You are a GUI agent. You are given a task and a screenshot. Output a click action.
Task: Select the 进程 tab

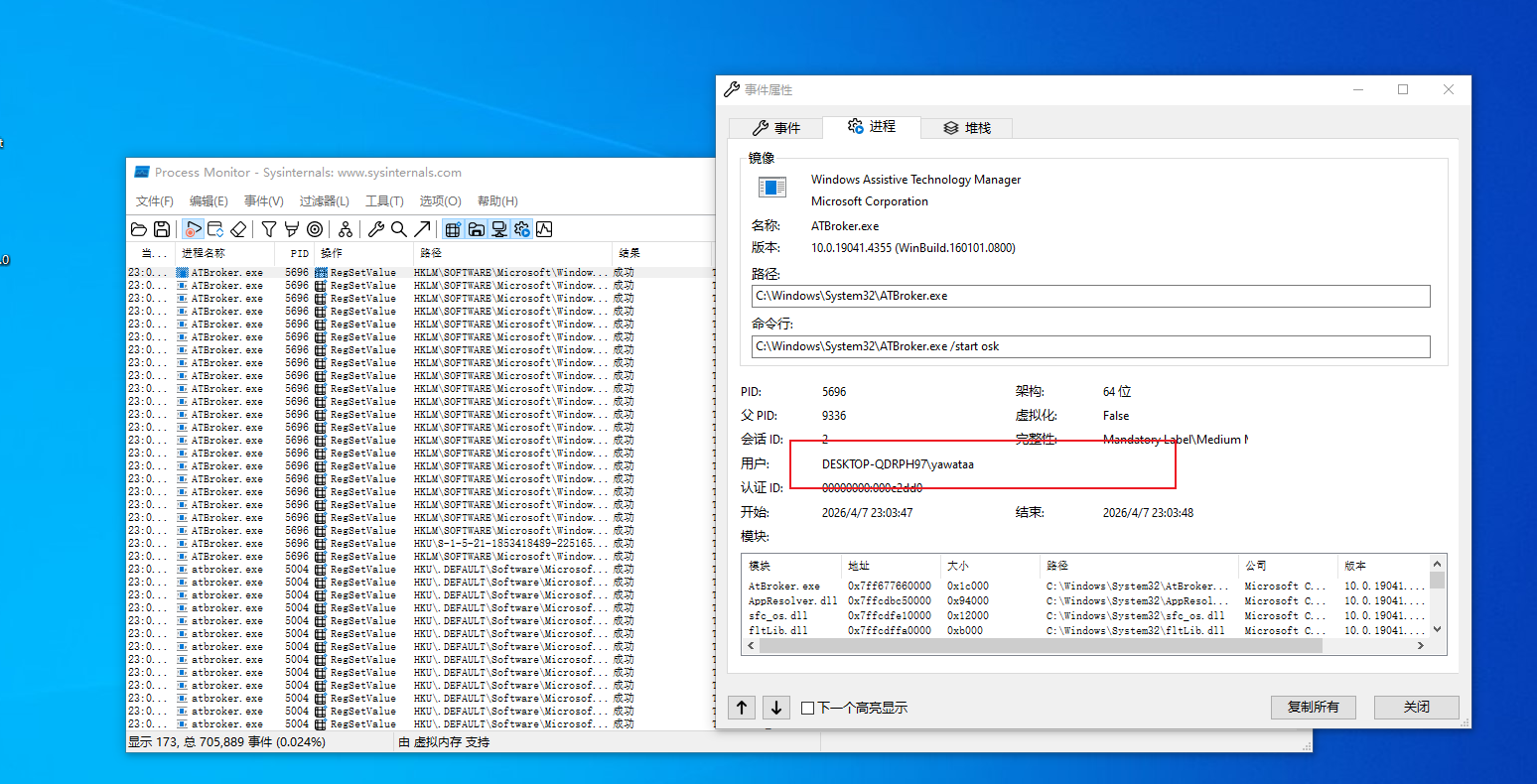[872, 126]
